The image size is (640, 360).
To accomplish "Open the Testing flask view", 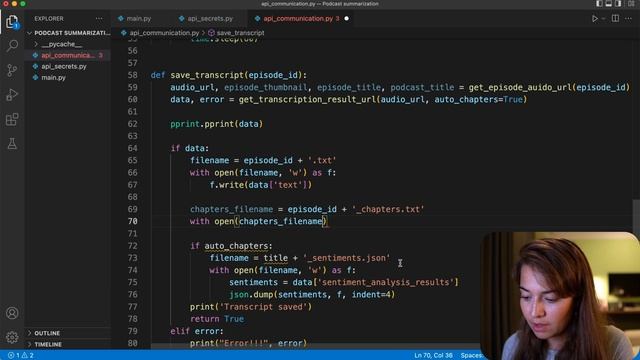I will coord(12,144).
